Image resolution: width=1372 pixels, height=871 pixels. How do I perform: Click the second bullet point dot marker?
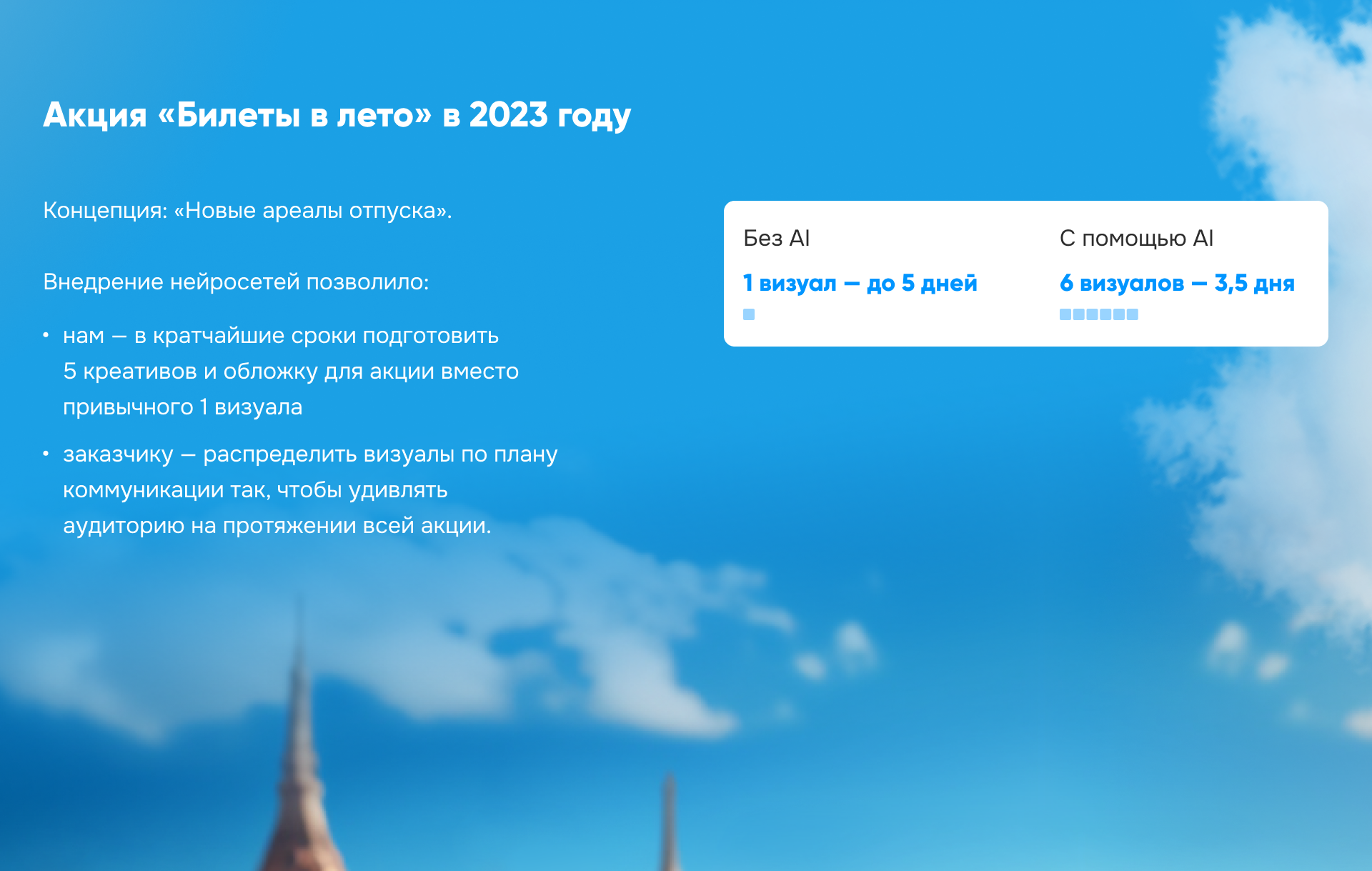[46, 454]
